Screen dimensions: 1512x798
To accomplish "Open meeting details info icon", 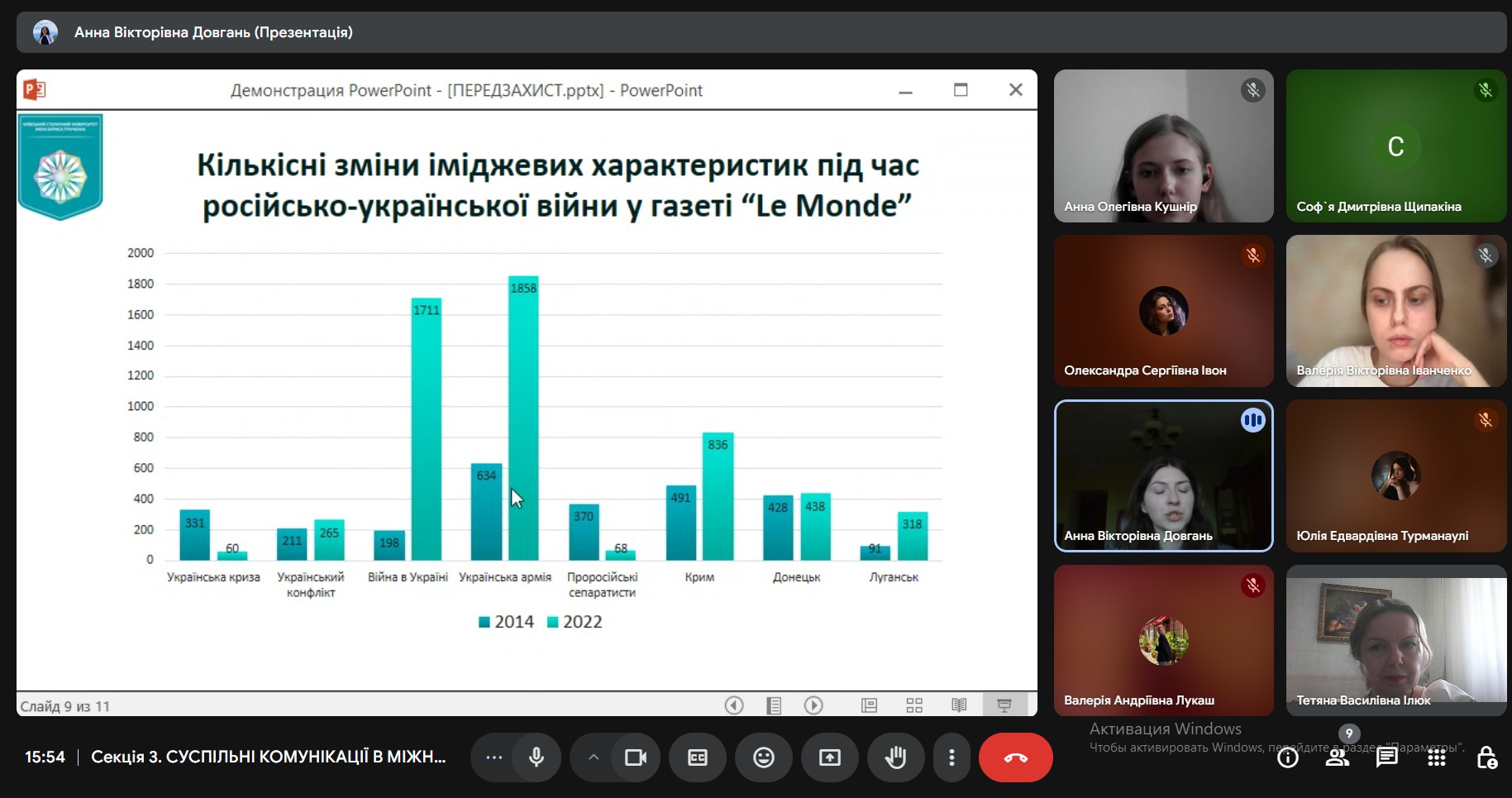I will [x=1288, y=757].
